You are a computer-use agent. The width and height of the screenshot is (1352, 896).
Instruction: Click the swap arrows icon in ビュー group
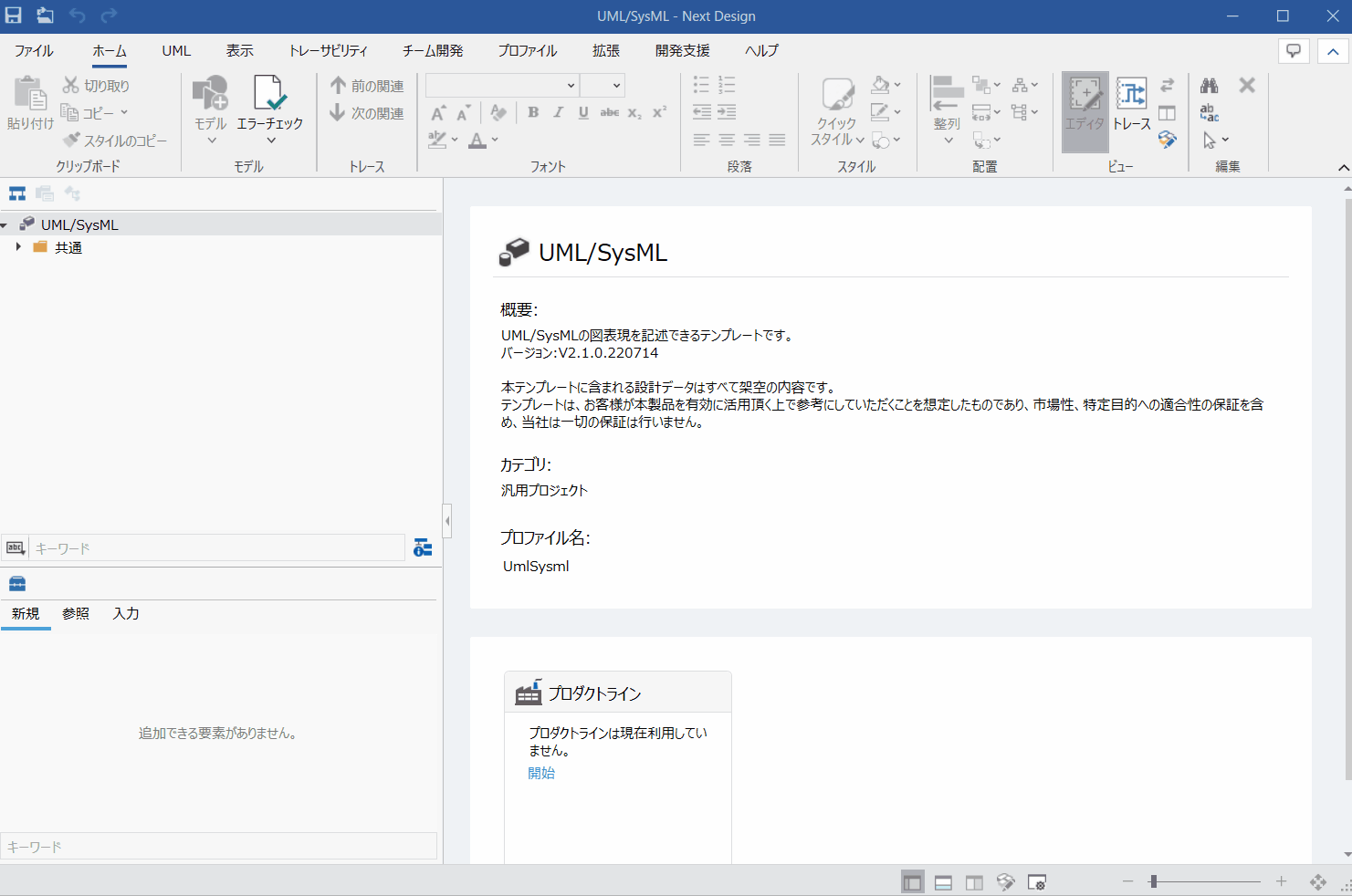pos(1167,85)
